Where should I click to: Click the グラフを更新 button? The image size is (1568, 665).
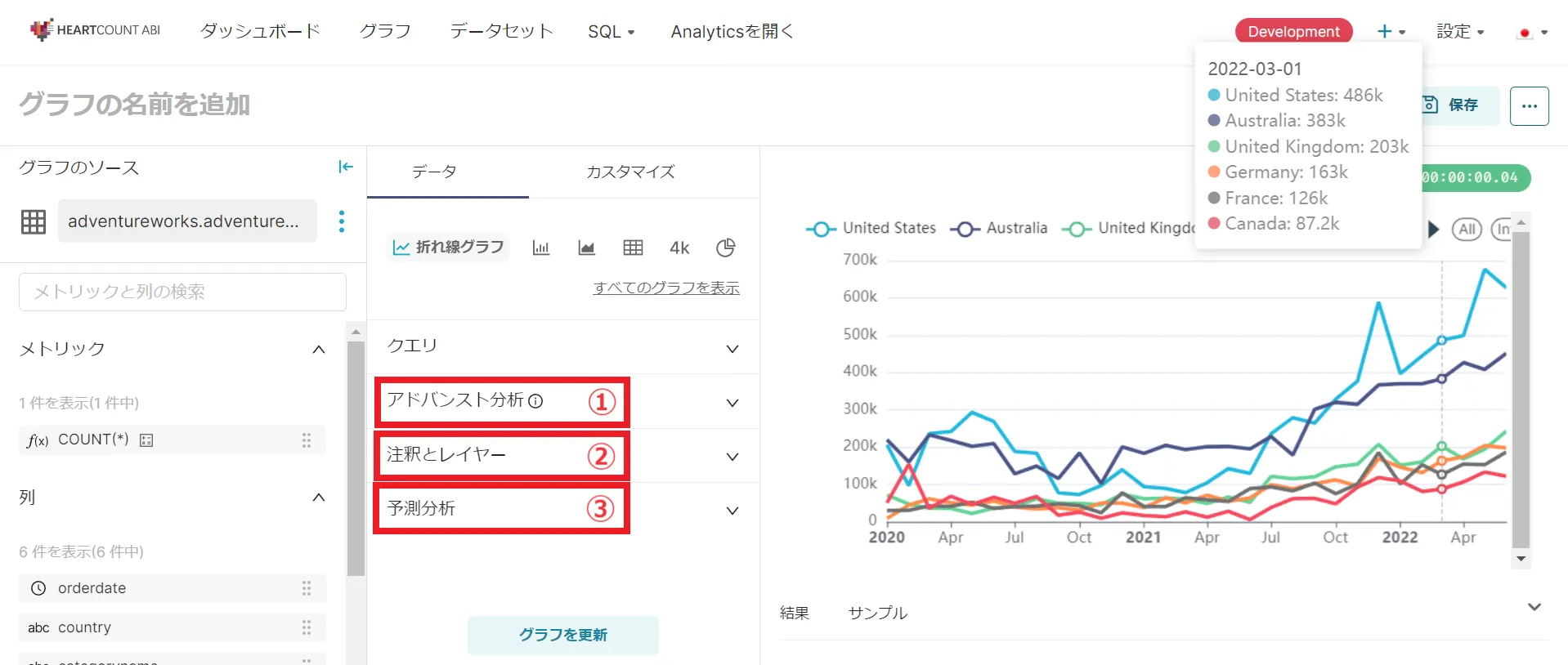(x=562, y=635)
